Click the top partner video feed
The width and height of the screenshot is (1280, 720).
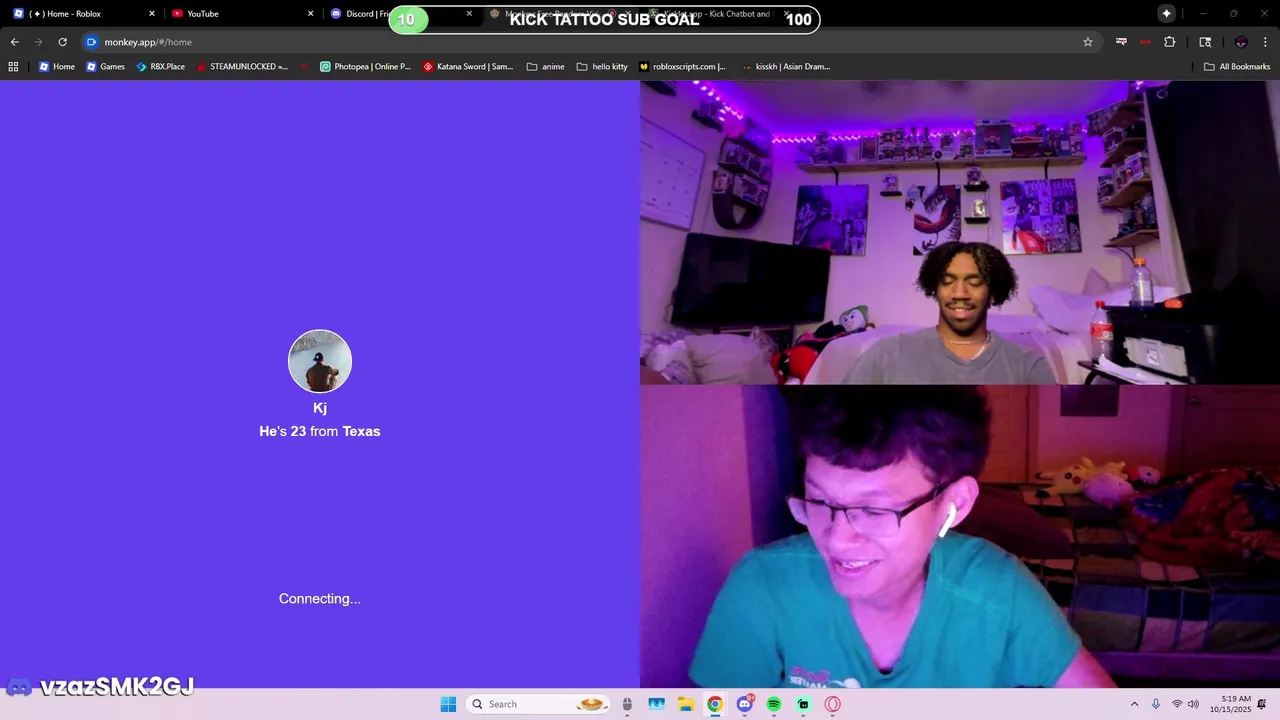(960, 232)
